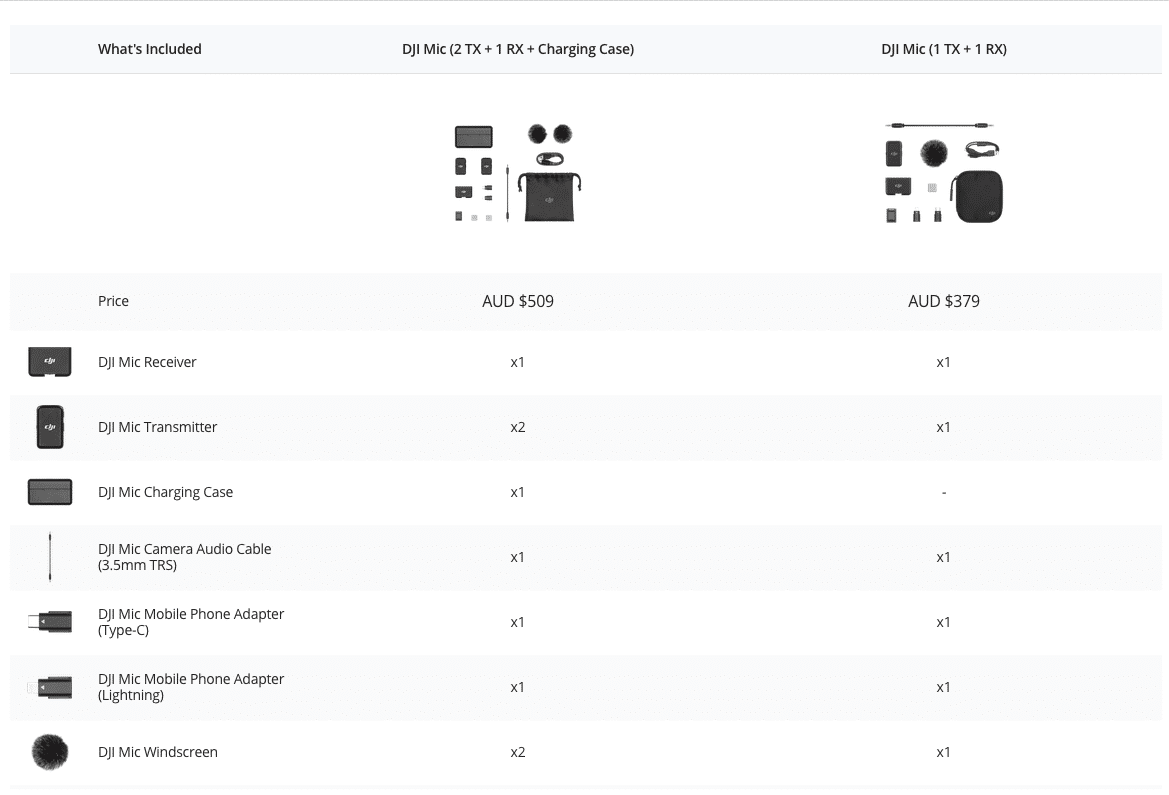Screen dimensions: 1169x795
Task: Open the 2 TX combo product image
Action: pos(517,173)
